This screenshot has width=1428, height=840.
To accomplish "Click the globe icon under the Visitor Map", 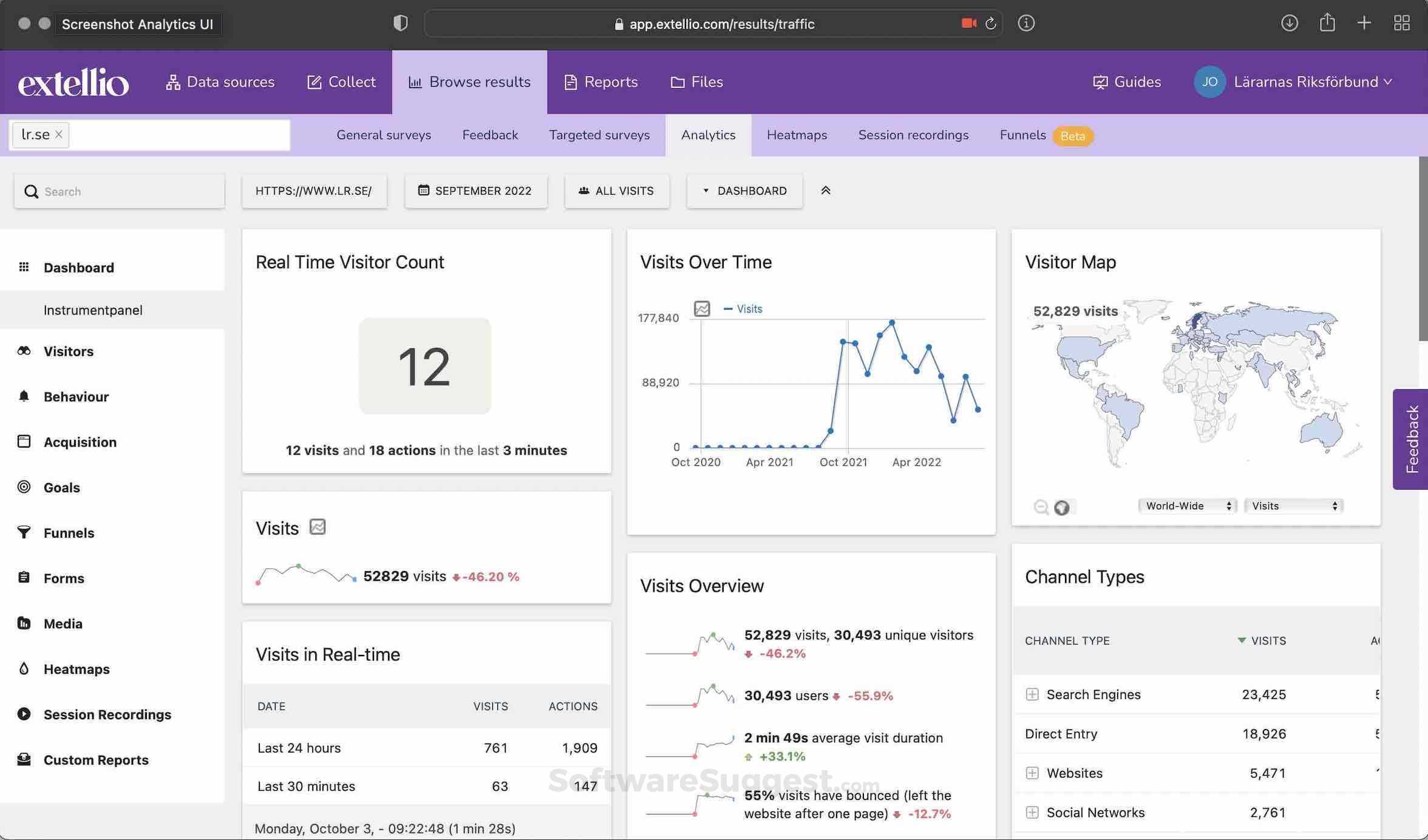I will [x=1062, y=507].
